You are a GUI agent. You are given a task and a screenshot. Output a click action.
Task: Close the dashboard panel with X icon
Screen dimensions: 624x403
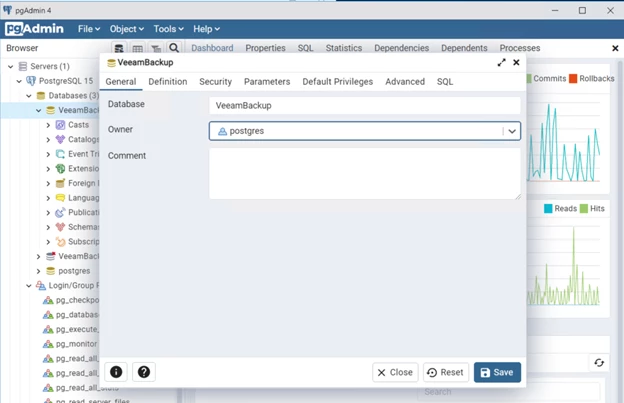click(x=615, y=48)
